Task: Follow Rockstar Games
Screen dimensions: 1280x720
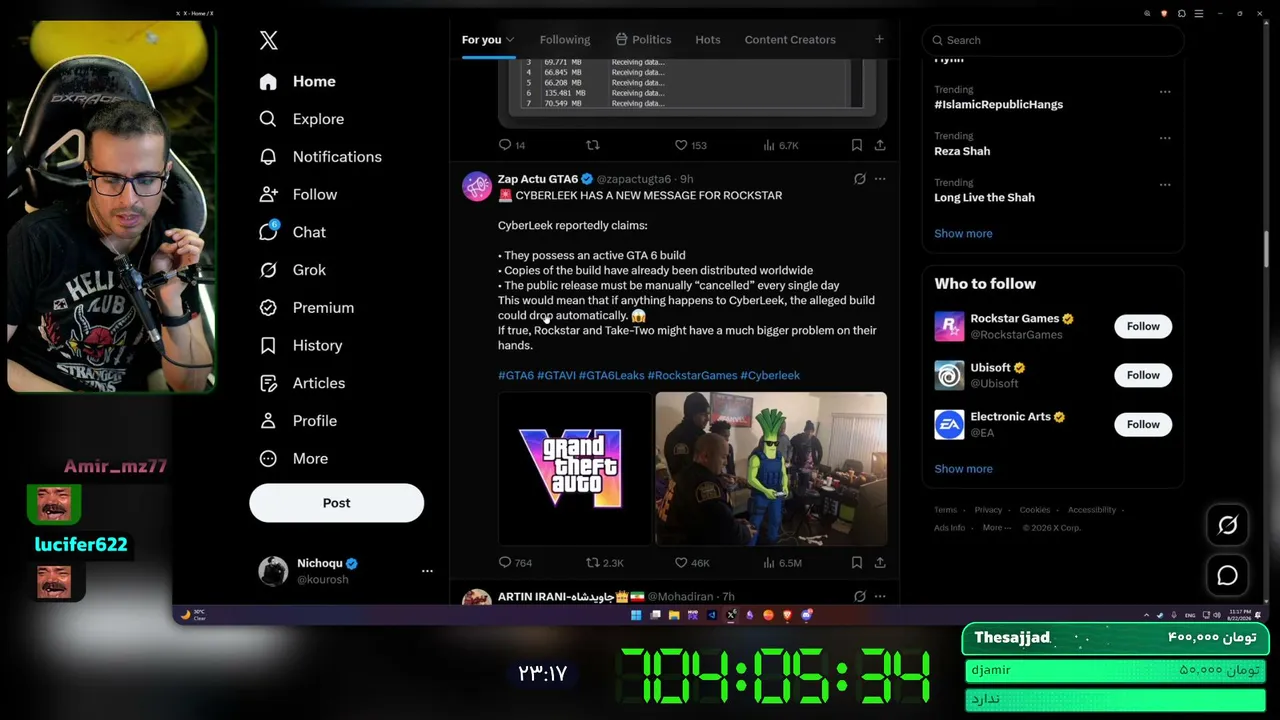Action: tap(1143, 326)
